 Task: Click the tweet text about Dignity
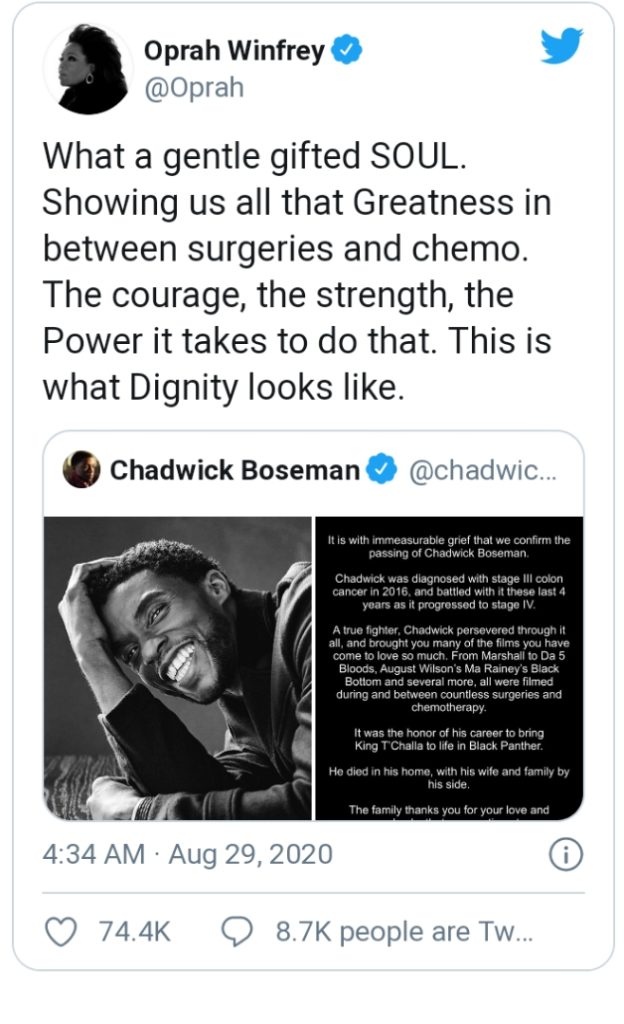click(297, 272)
